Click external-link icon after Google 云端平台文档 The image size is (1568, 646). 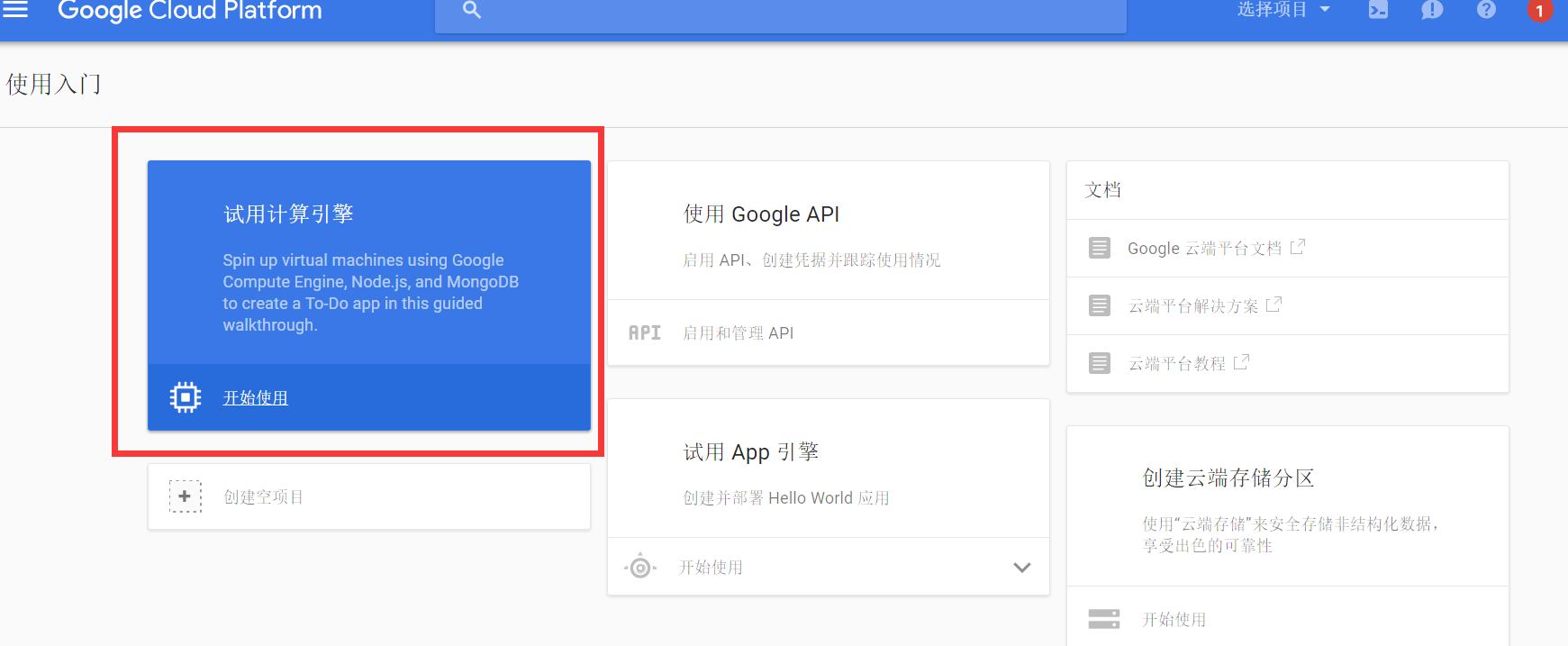coord(1297,247)
